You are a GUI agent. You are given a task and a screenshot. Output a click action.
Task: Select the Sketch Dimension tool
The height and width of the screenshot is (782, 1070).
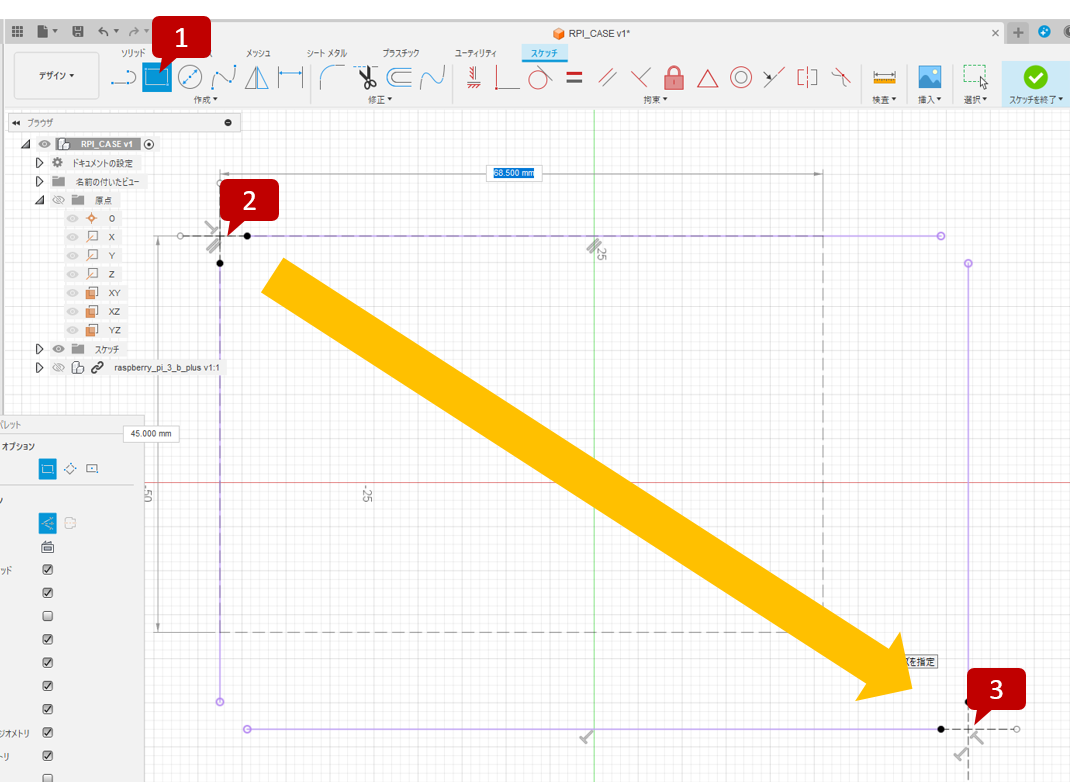[x=291, y=77]
